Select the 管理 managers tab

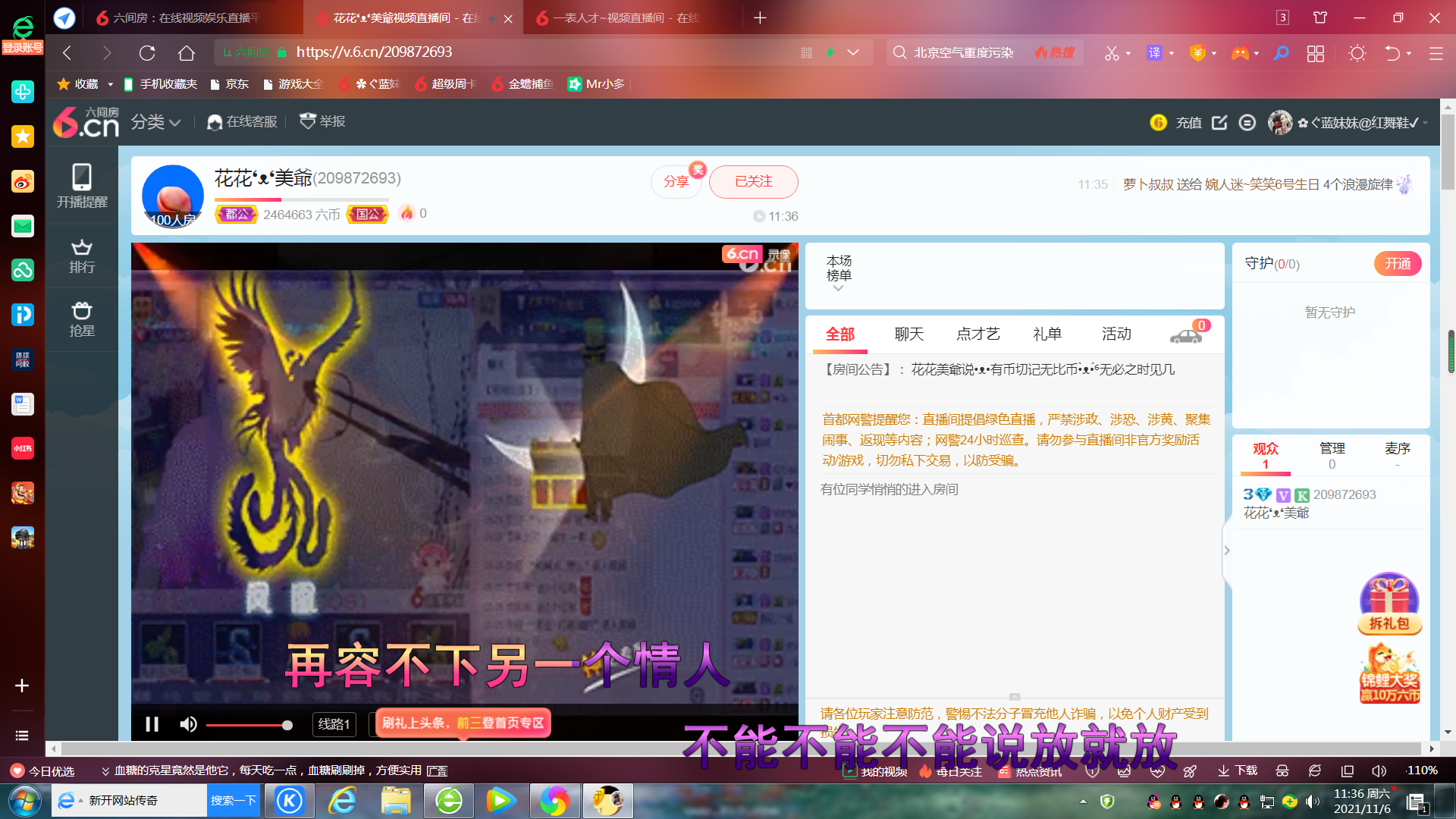click(x=1332, y=455)
